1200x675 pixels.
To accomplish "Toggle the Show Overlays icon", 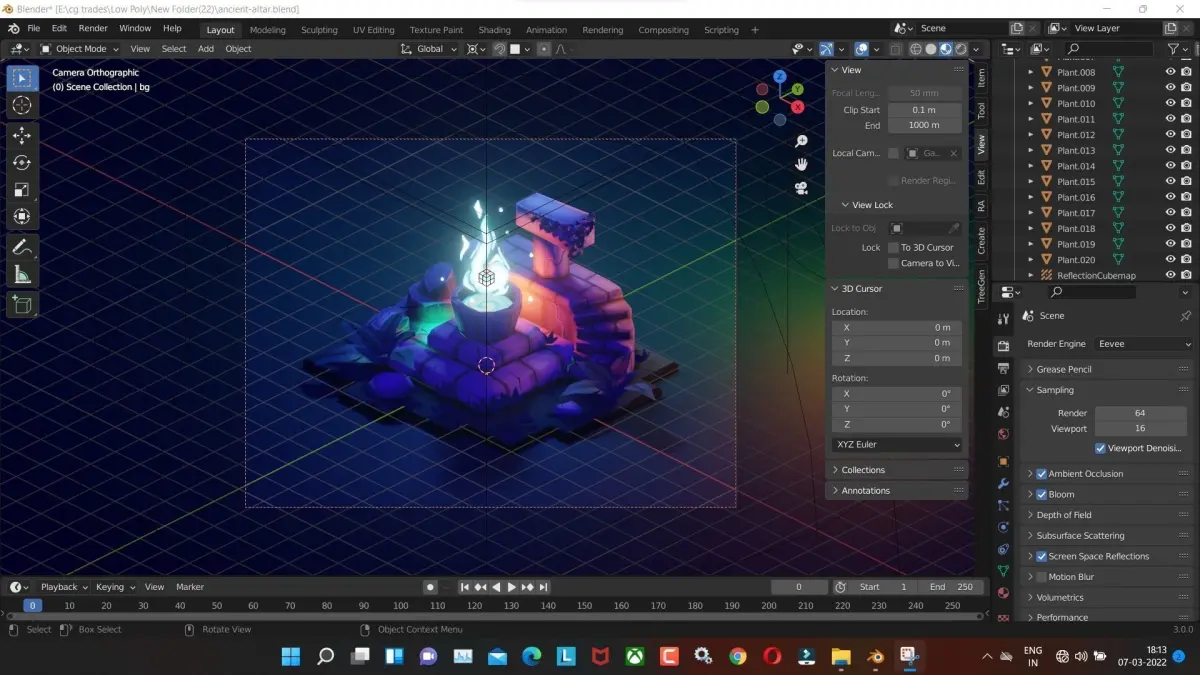I will (862, 49).
